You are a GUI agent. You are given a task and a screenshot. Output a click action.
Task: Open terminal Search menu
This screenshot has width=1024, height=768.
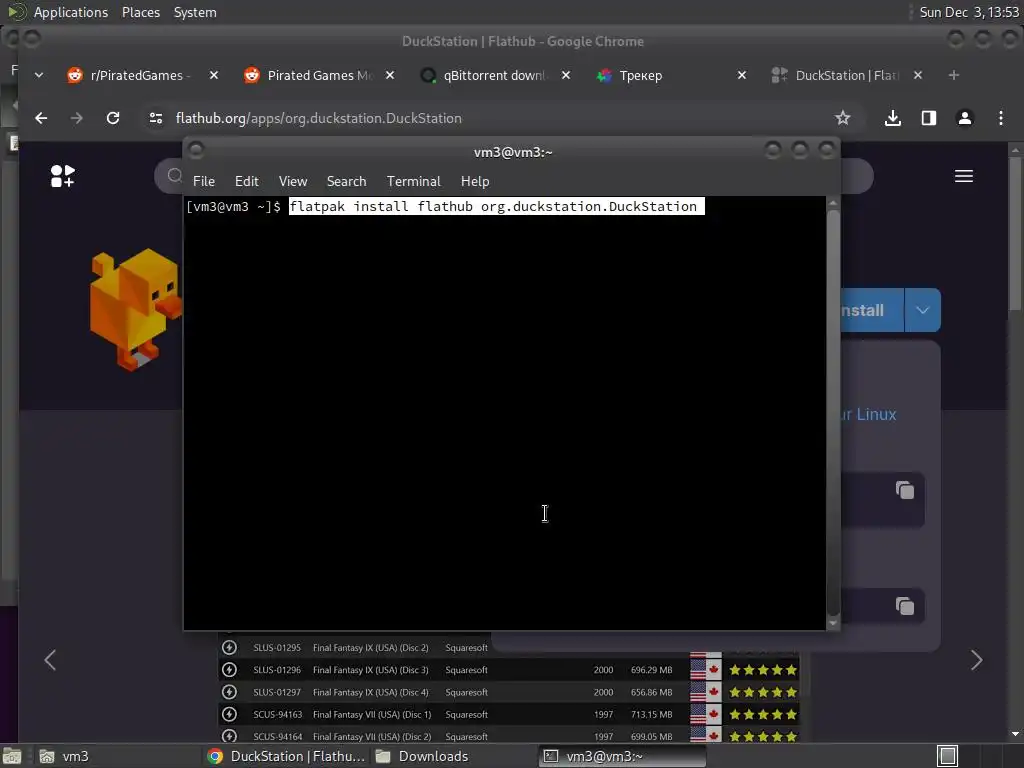tap(346, 182)
